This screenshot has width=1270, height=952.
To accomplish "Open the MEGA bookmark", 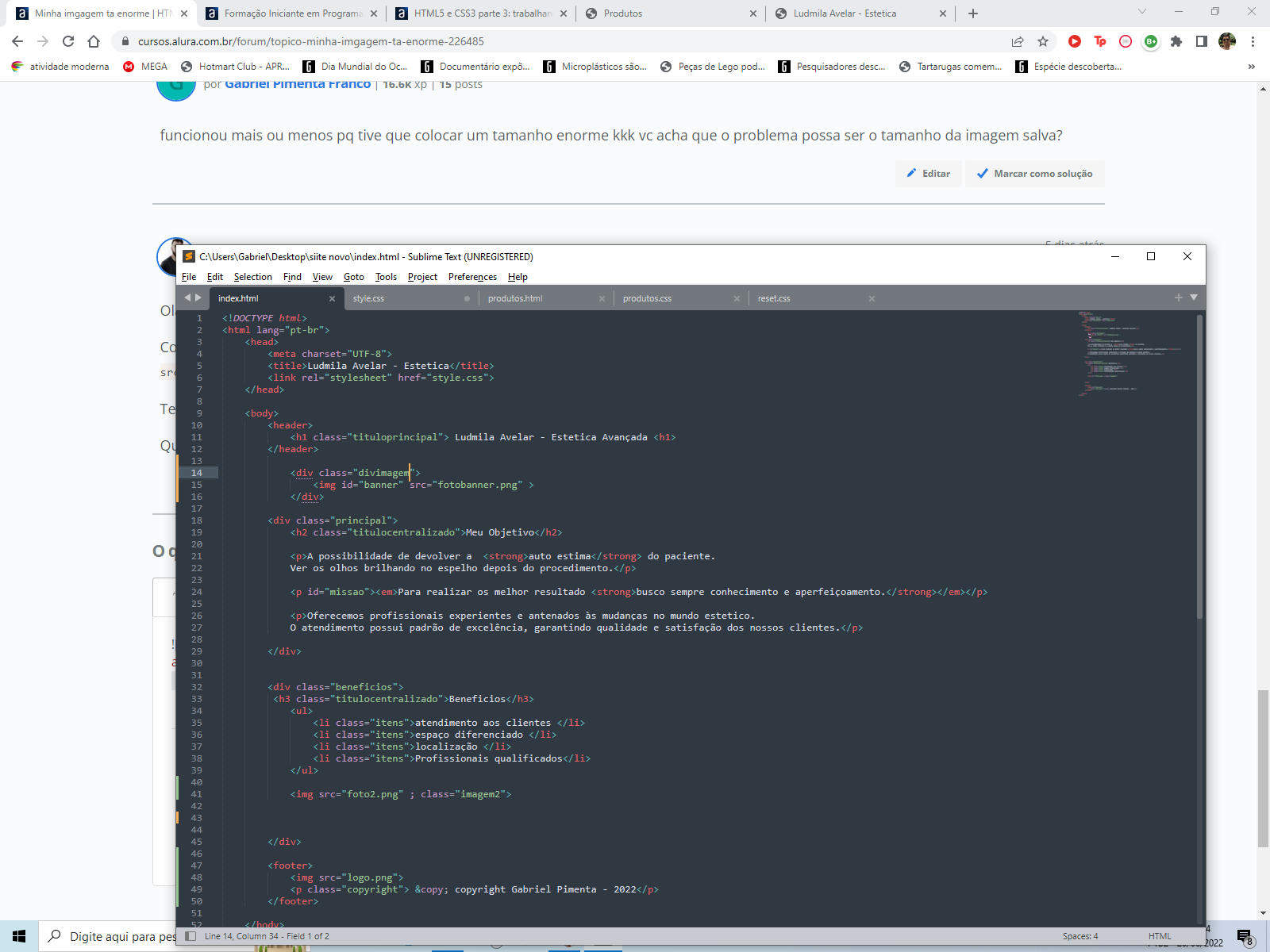I will [145, 67].
